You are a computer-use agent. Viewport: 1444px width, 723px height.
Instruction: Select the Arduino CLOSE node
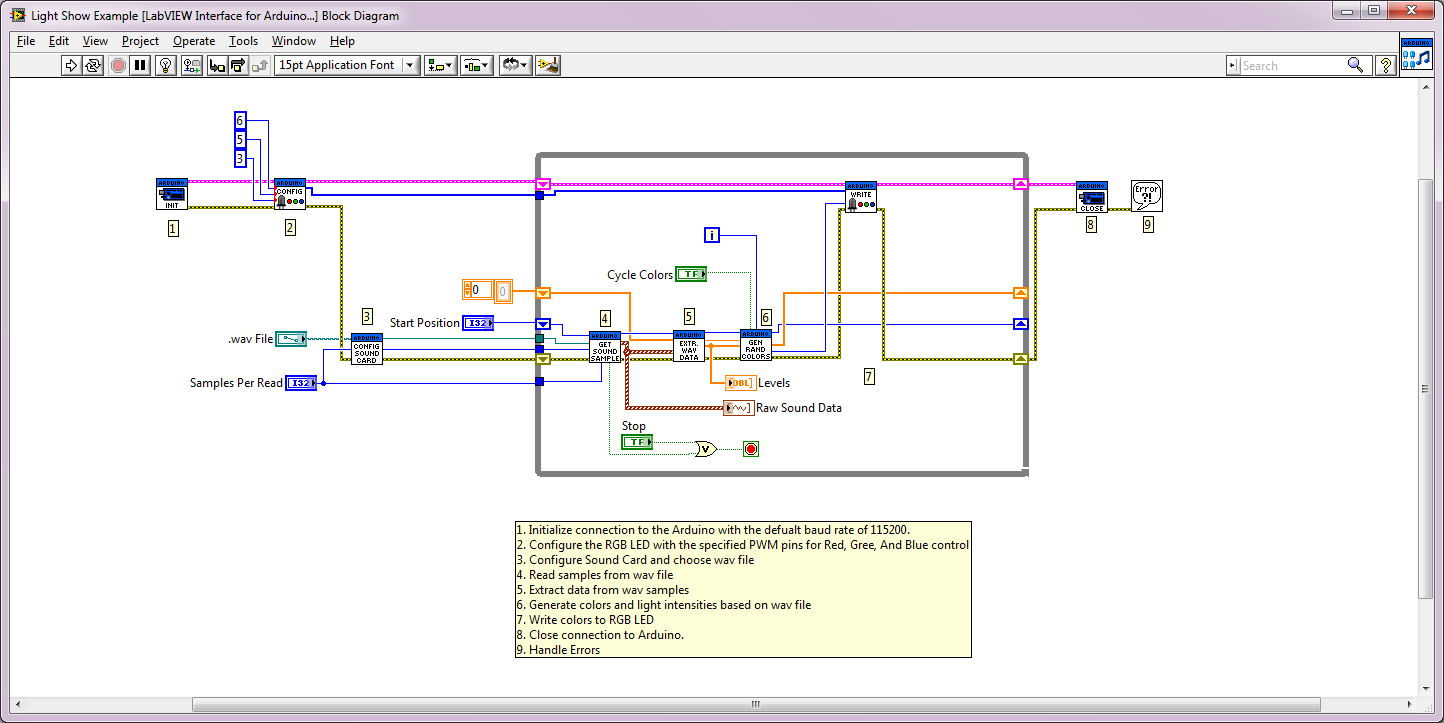tap(1092, 197)
